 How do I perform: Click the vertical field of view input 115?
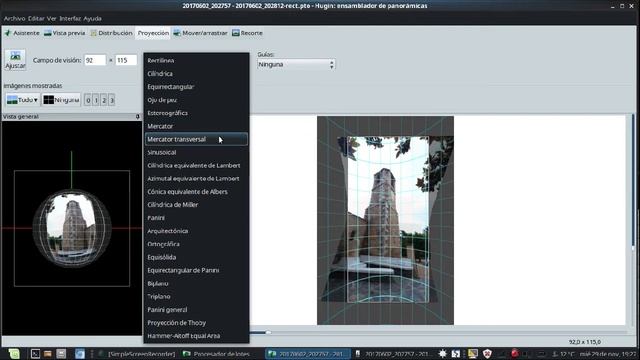(126, 60)
